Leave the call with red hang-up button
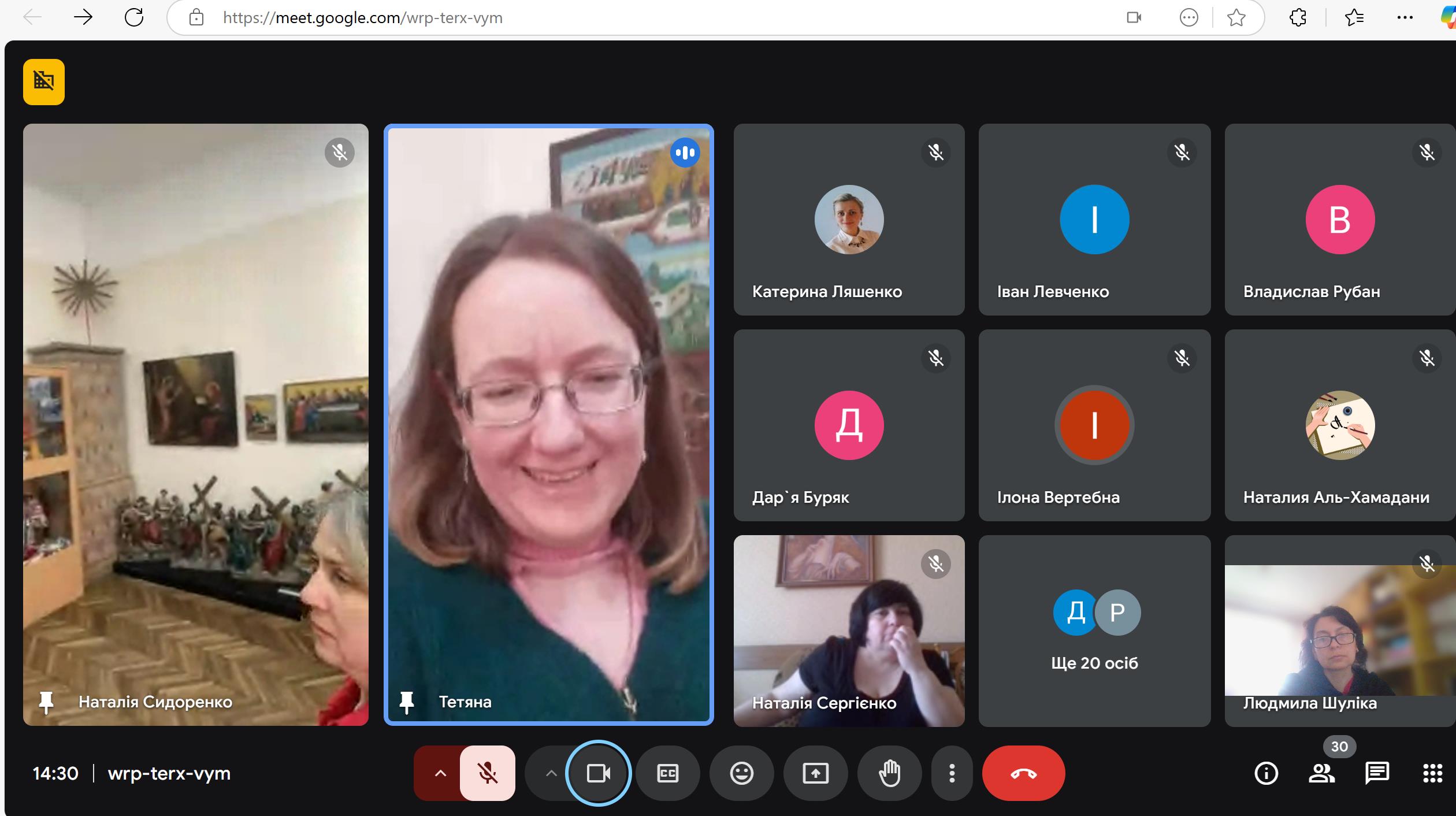This screenshot has height=816, width=1456. (1023, 773)
